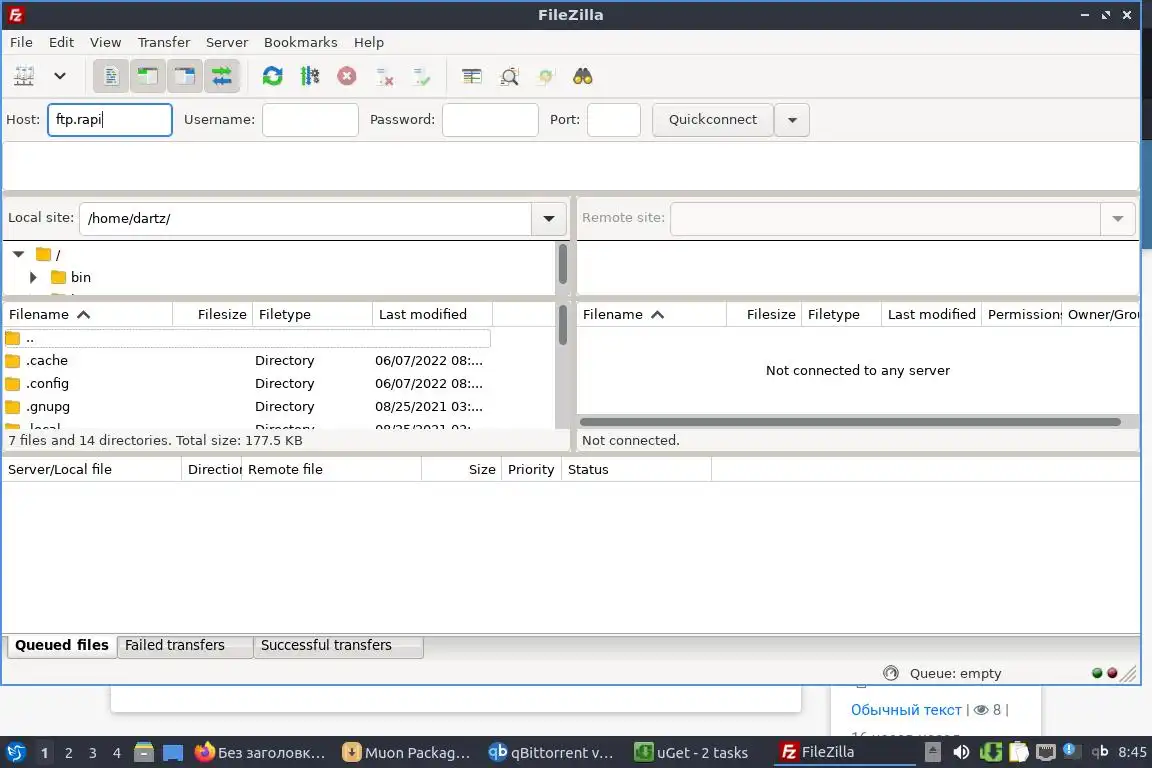Click the red activity indicator light
Viewport: 1152px width, 768px height.
click(1112, 673)
